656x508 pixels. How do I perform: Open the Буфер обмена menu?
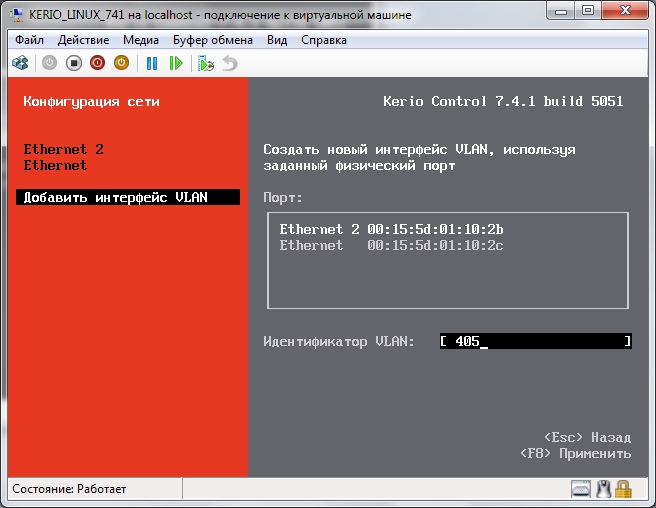[x=213, y=40]
